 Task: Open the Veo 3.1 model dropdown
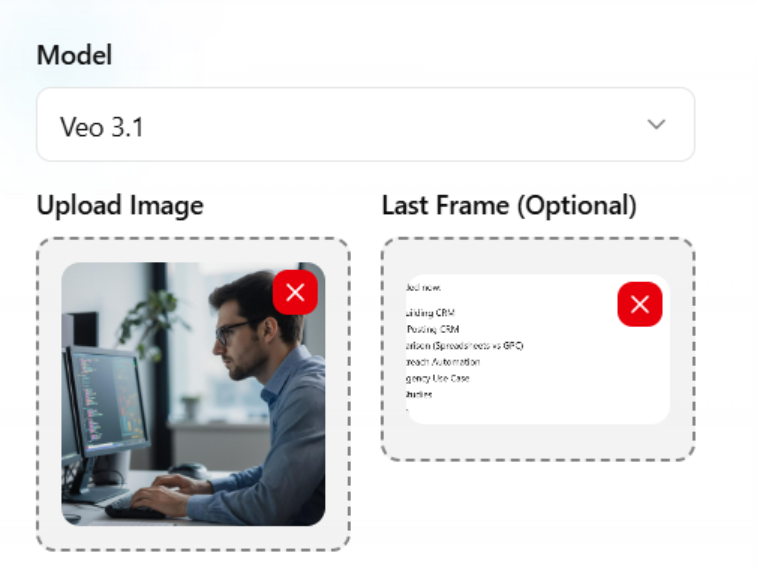[365, 124]
